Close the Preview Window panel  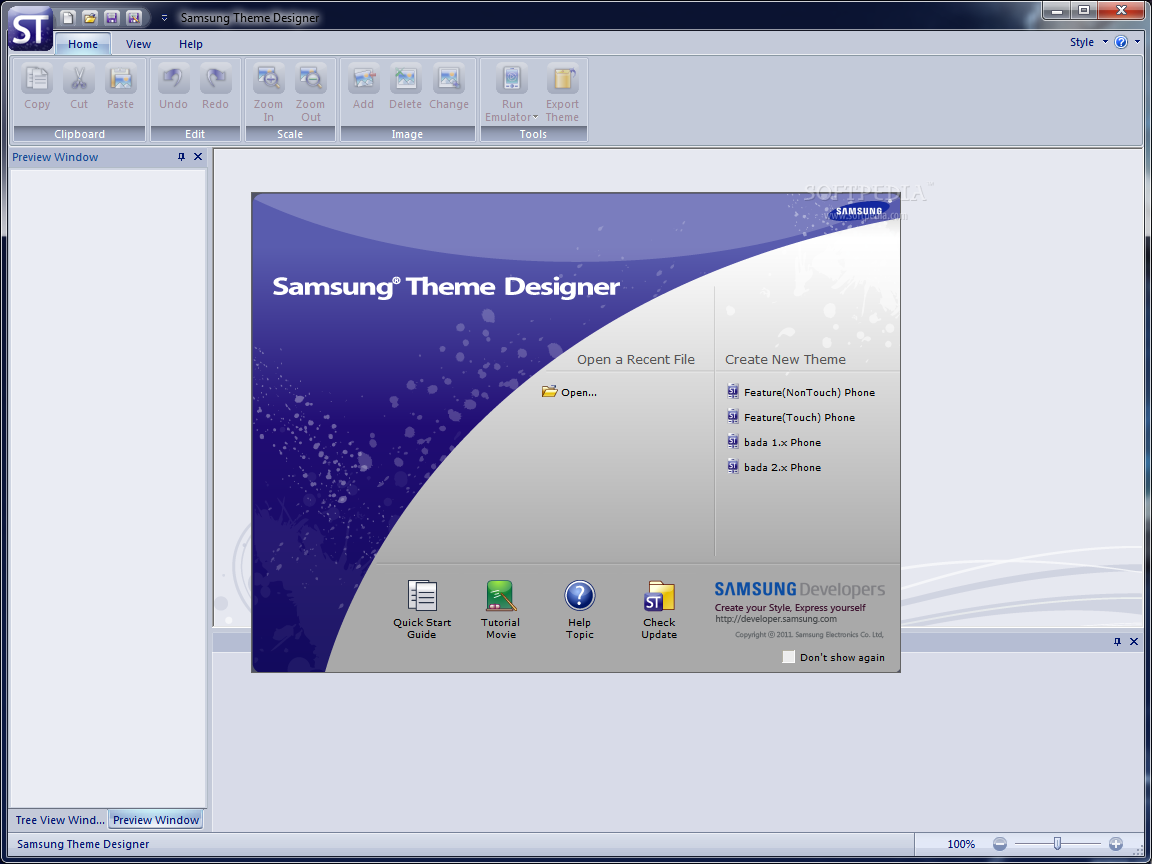tap(198, 156)
